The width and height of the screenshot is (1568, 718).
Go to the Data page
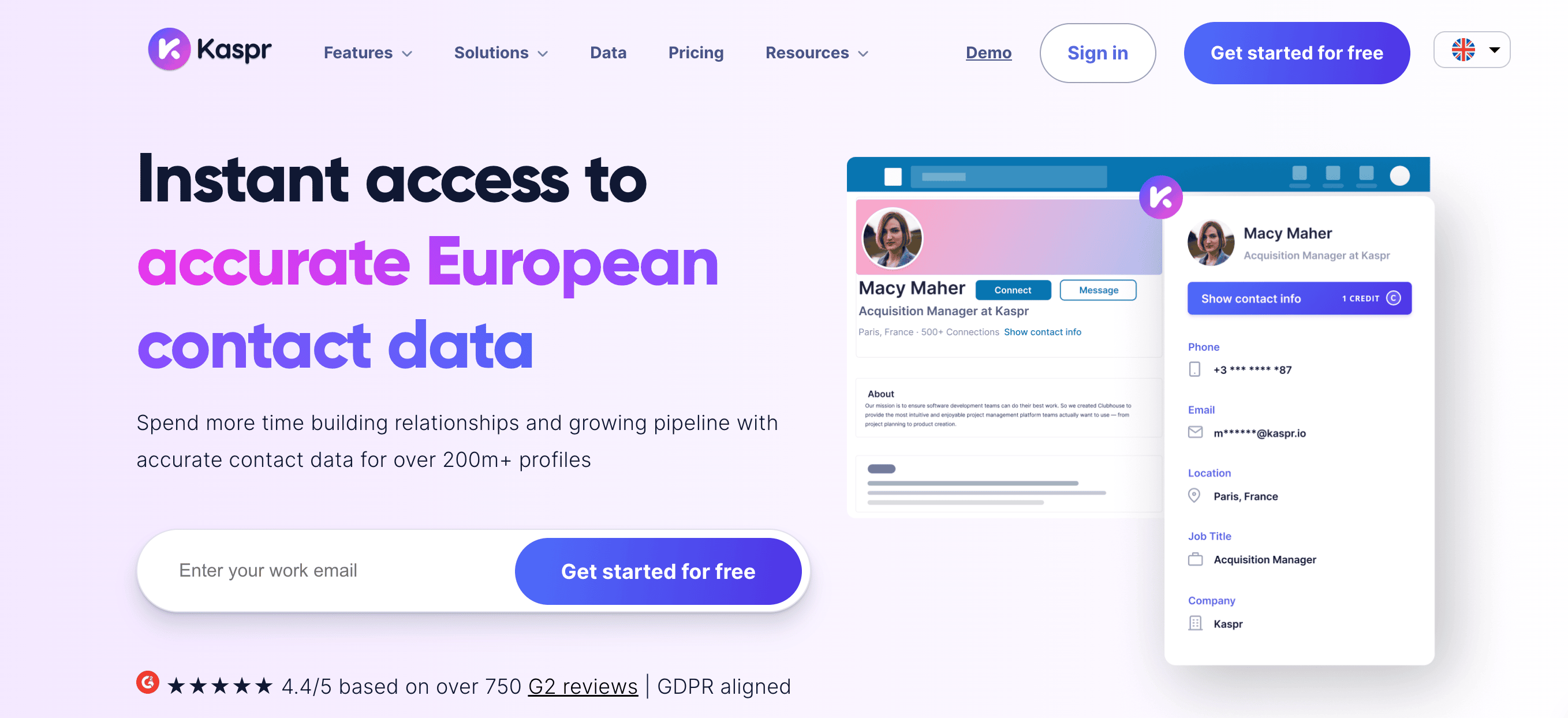(x=608, y=53)
